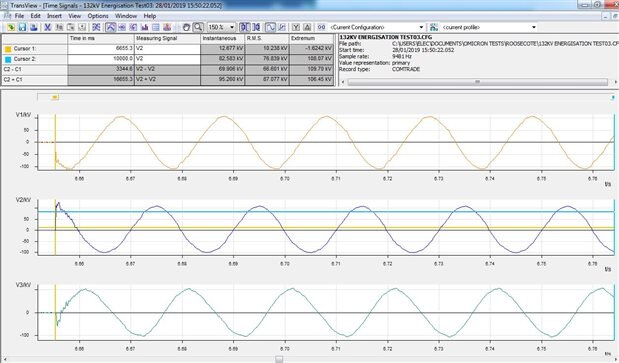Click the copy toolbar icon

tap(59, 27)
